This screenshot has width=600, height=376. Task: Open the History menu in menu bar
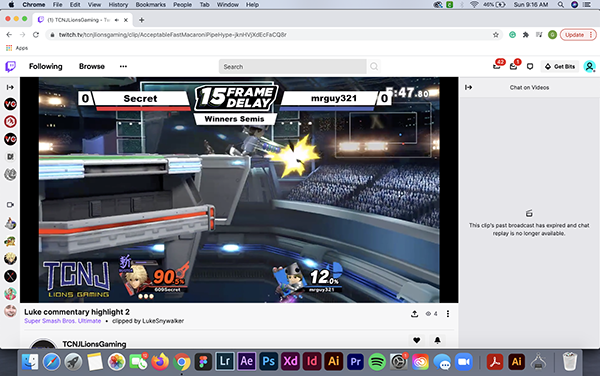pyautogui.click(x=118, y=5)
